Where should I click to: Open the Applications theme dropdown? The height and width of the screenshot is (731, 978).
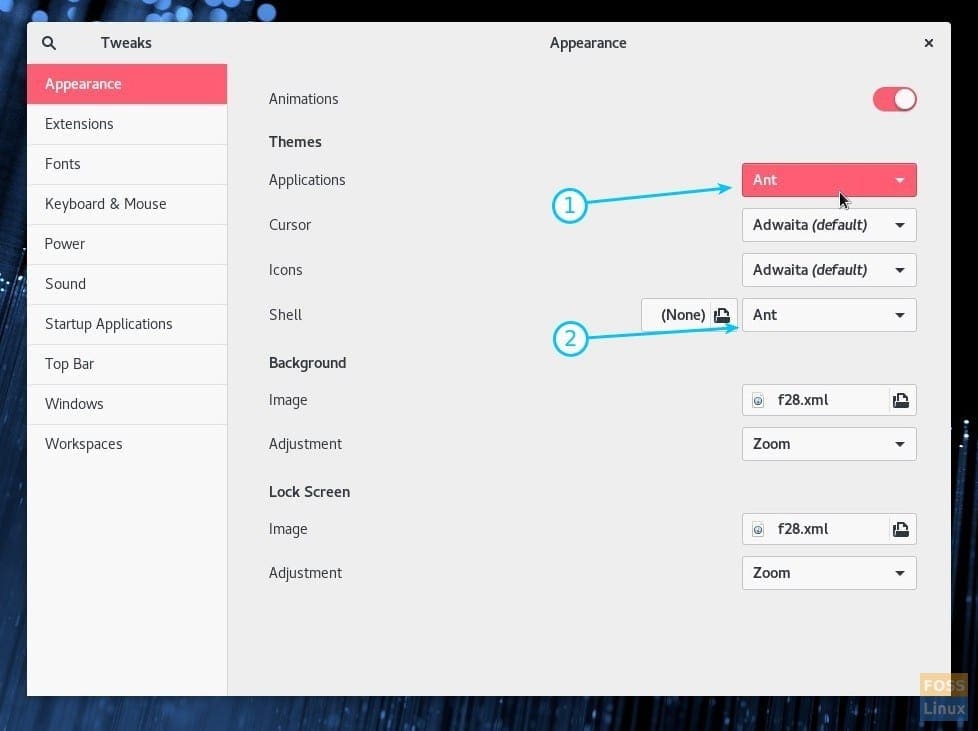coord(829,180)
